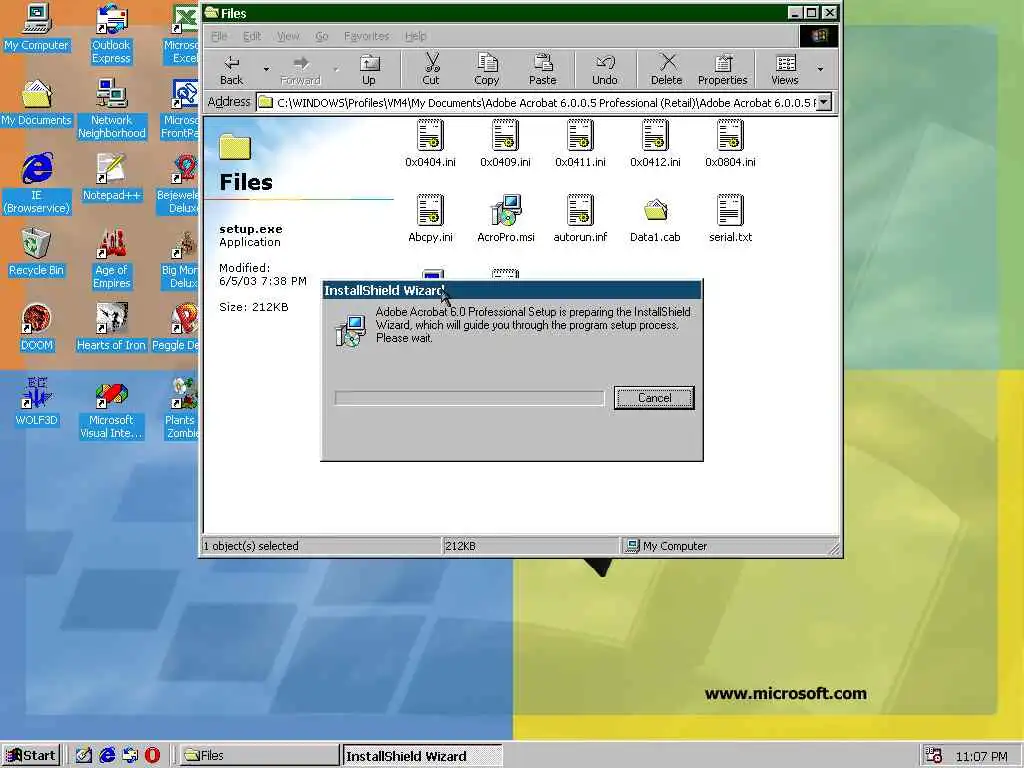Select the AcroPro.msi installer file
This screenshot has height=768, width=1024.
506,219
